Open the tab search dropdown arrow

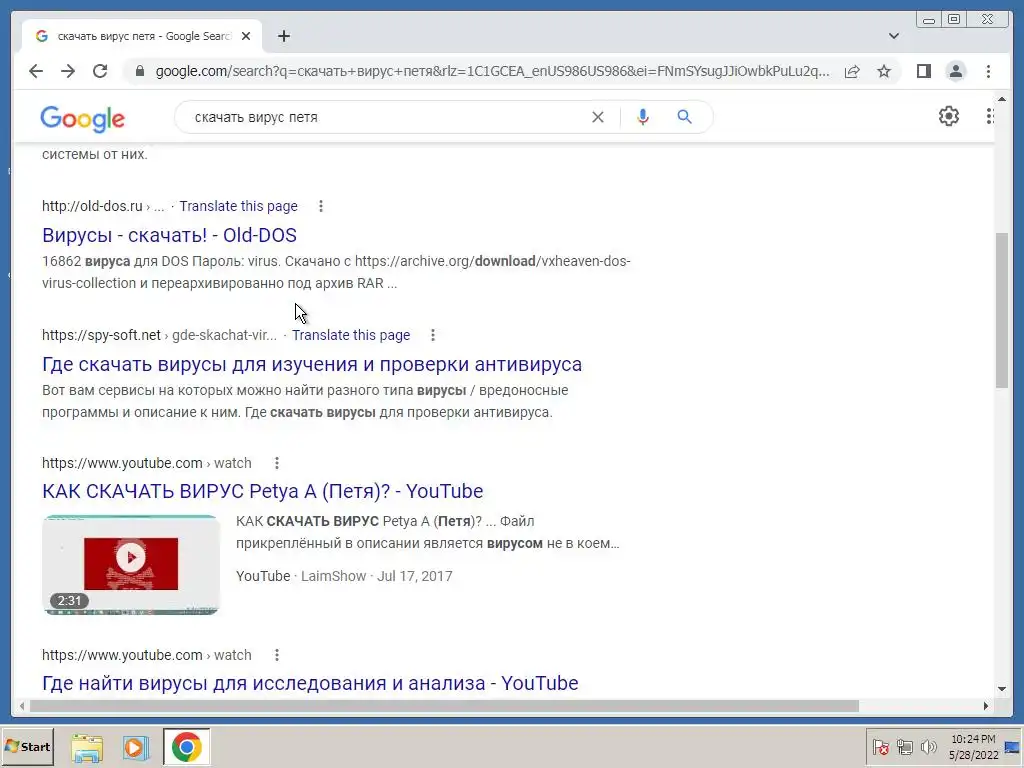[x=894, y=36]
